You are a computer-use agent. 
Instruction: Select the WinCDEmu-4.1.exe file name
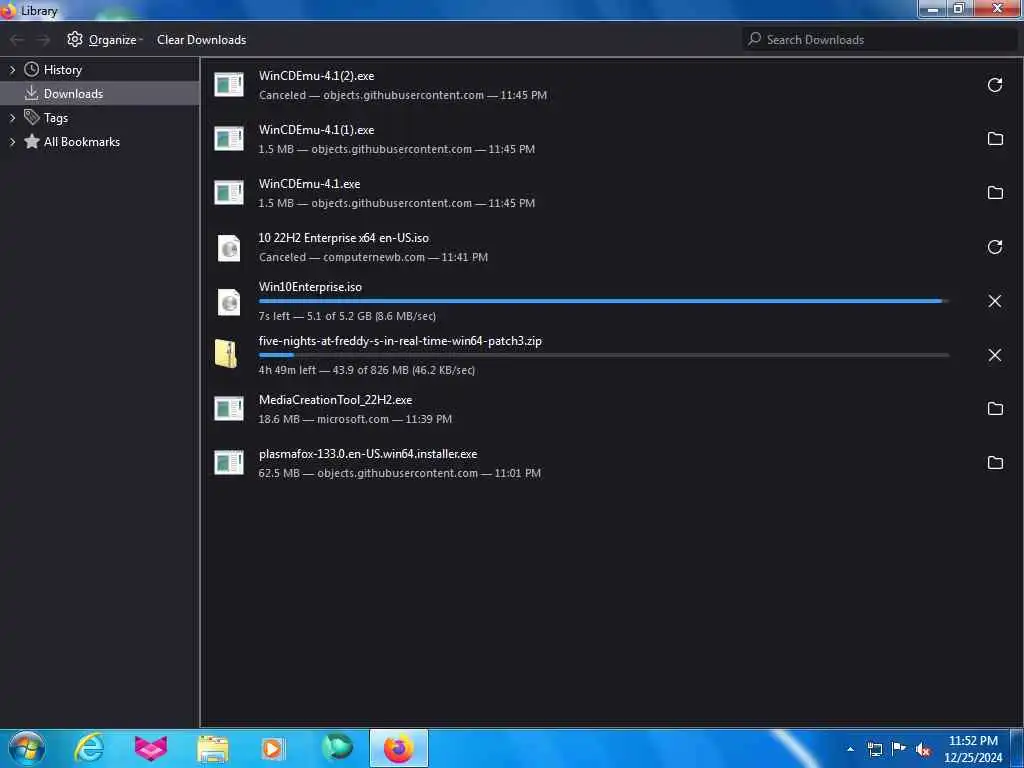tap(309, 184)
